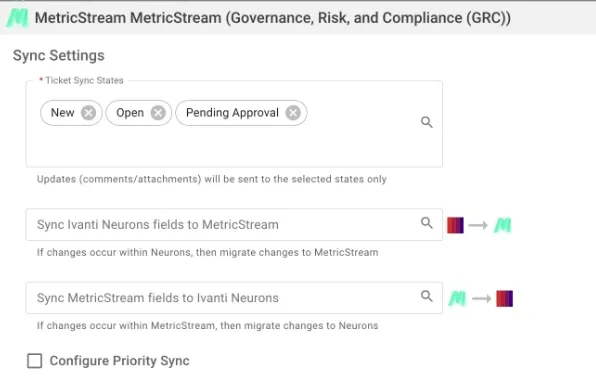Click the 'Updates (comments/attachments)' helper text
Screen dimensions: 596x380
[x=212, y=179]
